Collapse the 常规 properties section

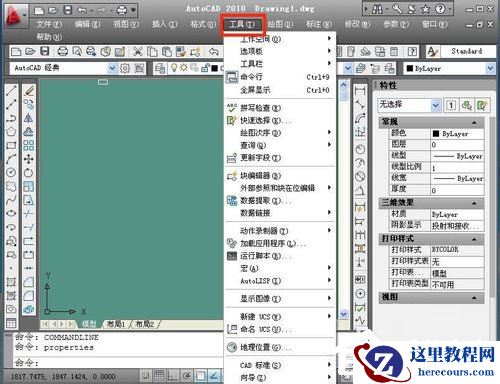(474, 122)
